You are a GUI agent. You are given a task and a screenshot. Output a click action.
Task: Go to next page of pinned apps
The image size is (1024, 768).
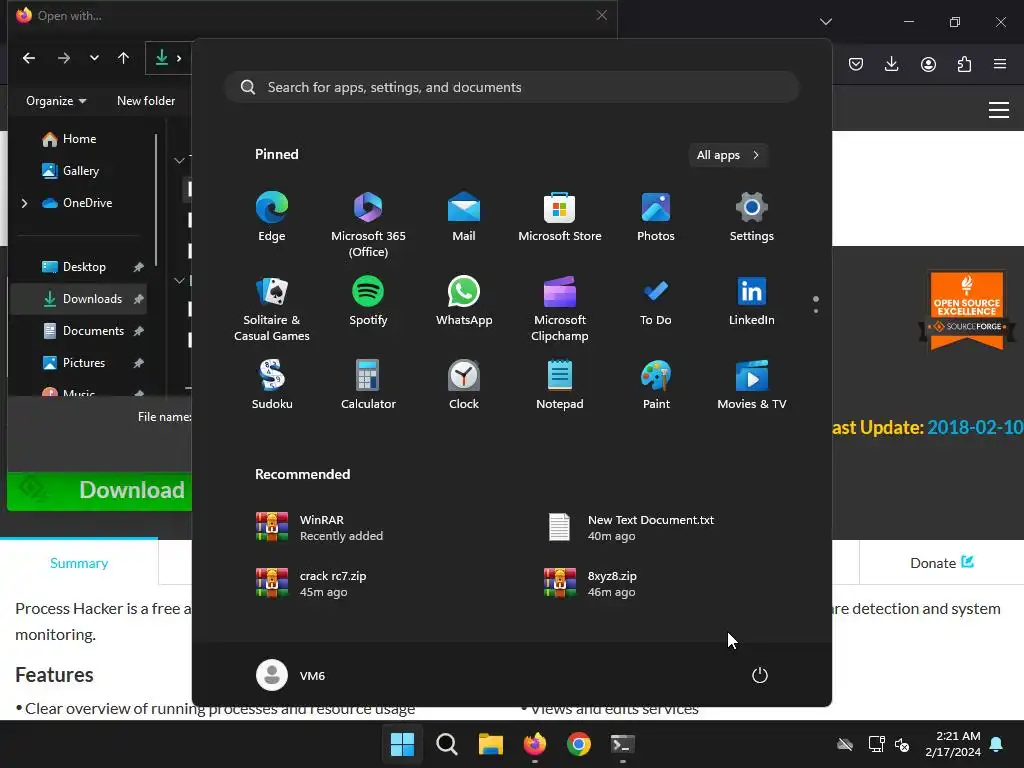tap(816, 311)
